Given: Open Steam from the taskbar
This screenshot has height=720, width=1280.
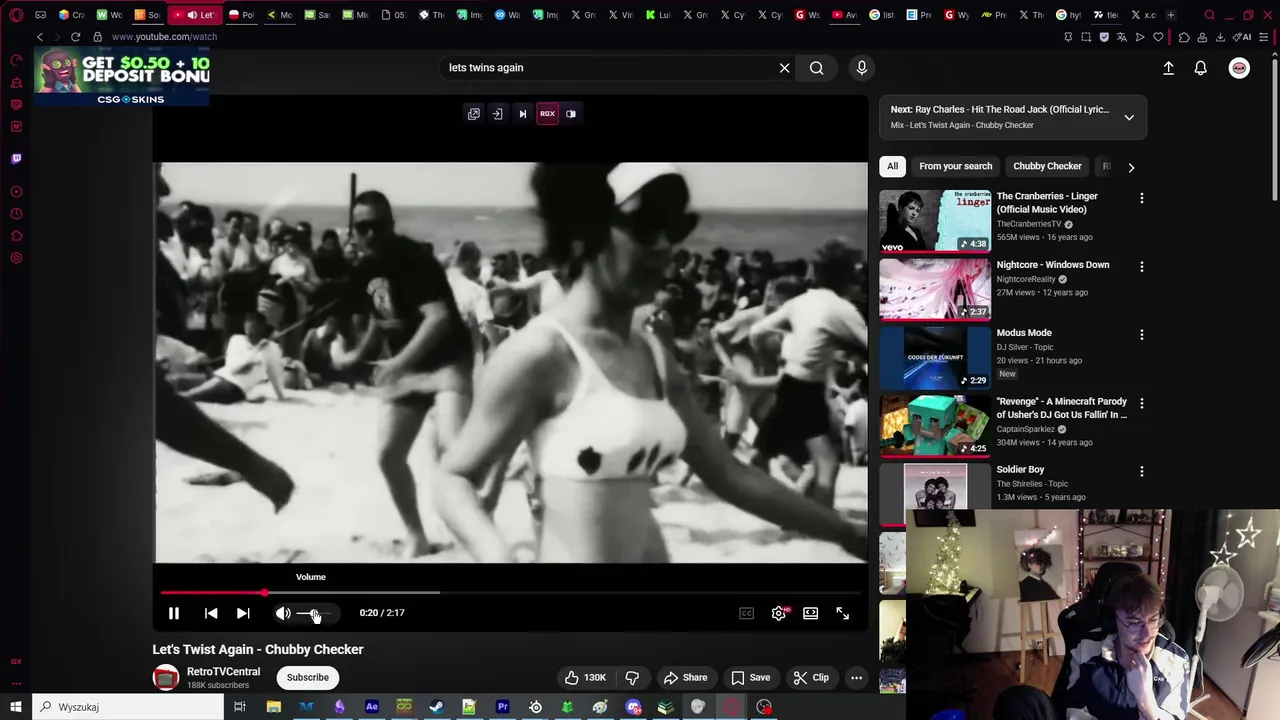Looking at the screenshot, I should [437, 707].
